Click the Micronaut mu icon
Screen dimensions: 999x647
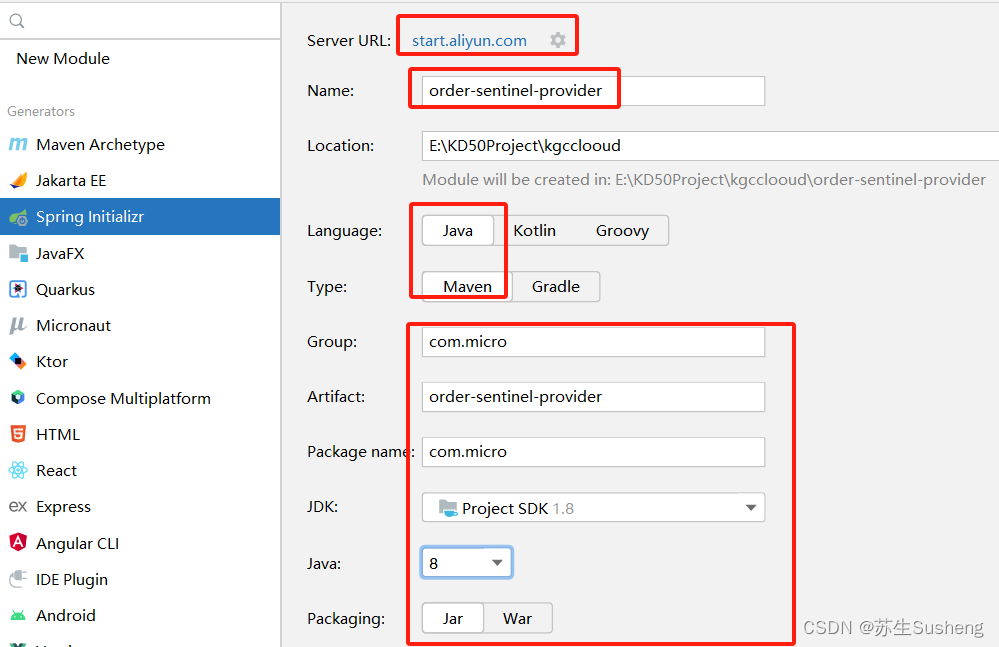click(x=18, y=325)
